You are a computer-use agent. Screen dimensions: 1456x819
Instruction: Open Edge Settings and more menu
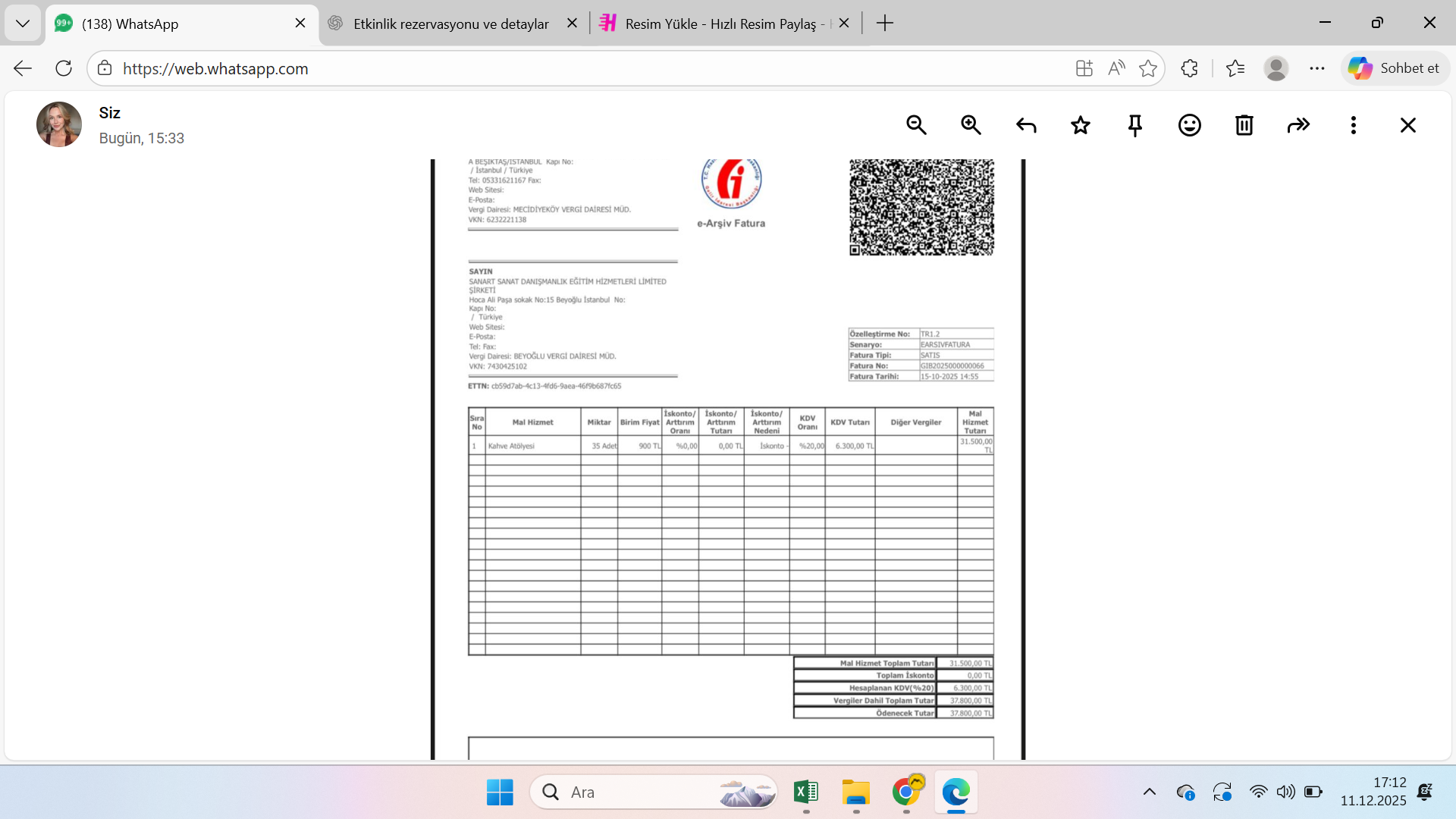[x=1317, y=68]
